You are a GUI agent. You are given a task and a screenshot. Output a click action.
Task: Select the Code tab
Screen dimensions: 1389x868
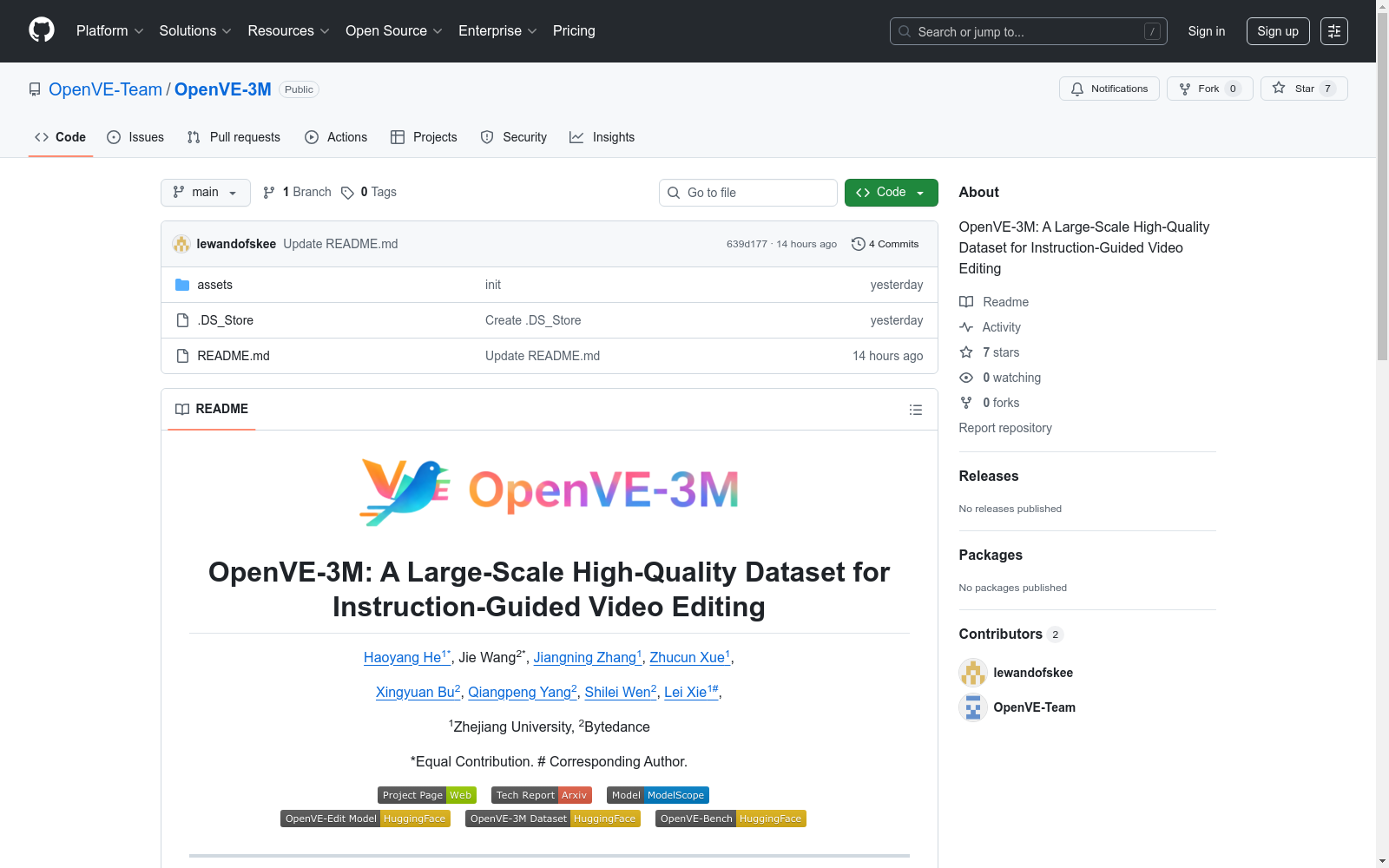(61, 137)
